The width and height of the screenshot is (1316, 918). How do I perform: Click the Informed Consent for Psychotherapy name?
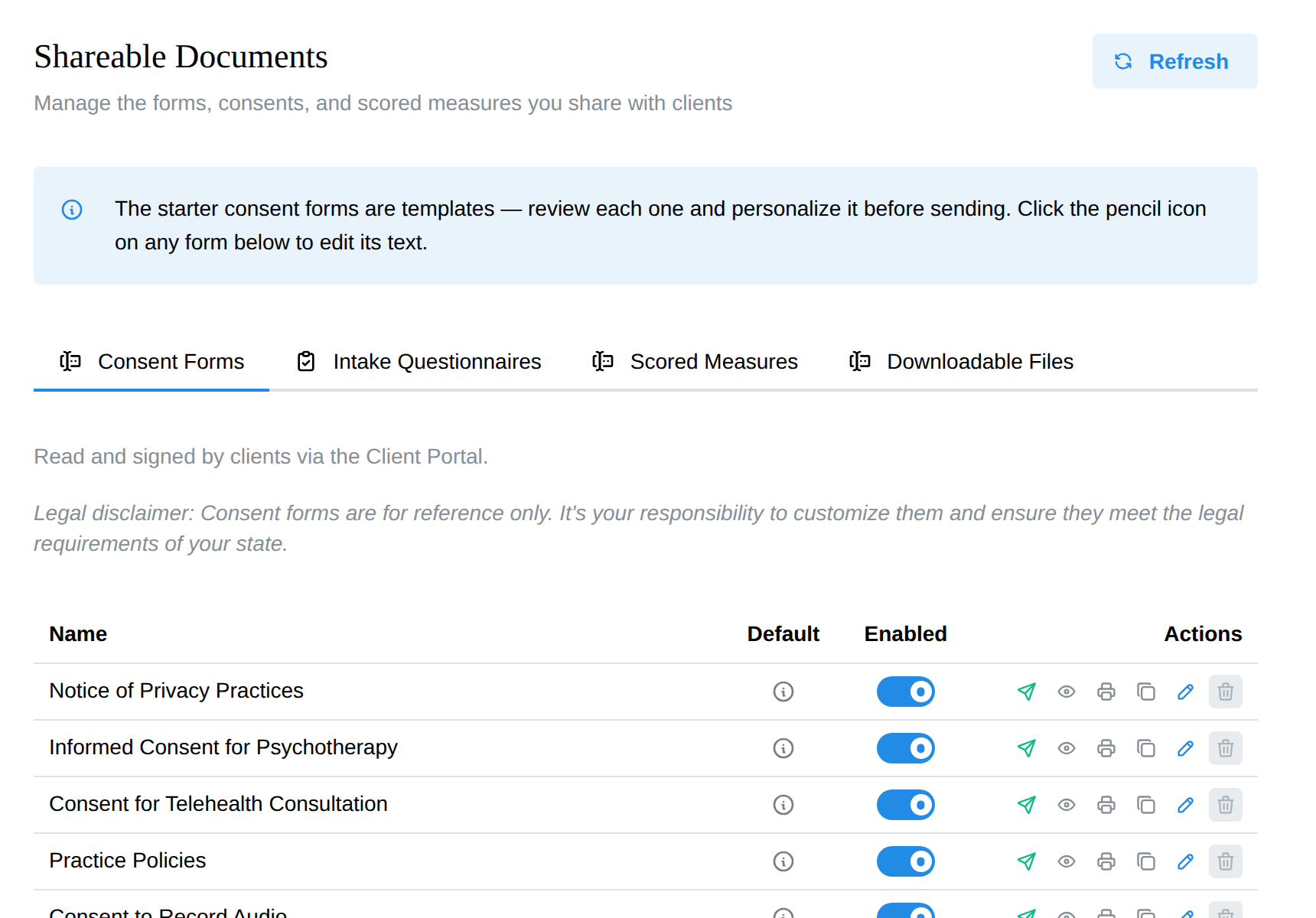[x=223, y=747]
